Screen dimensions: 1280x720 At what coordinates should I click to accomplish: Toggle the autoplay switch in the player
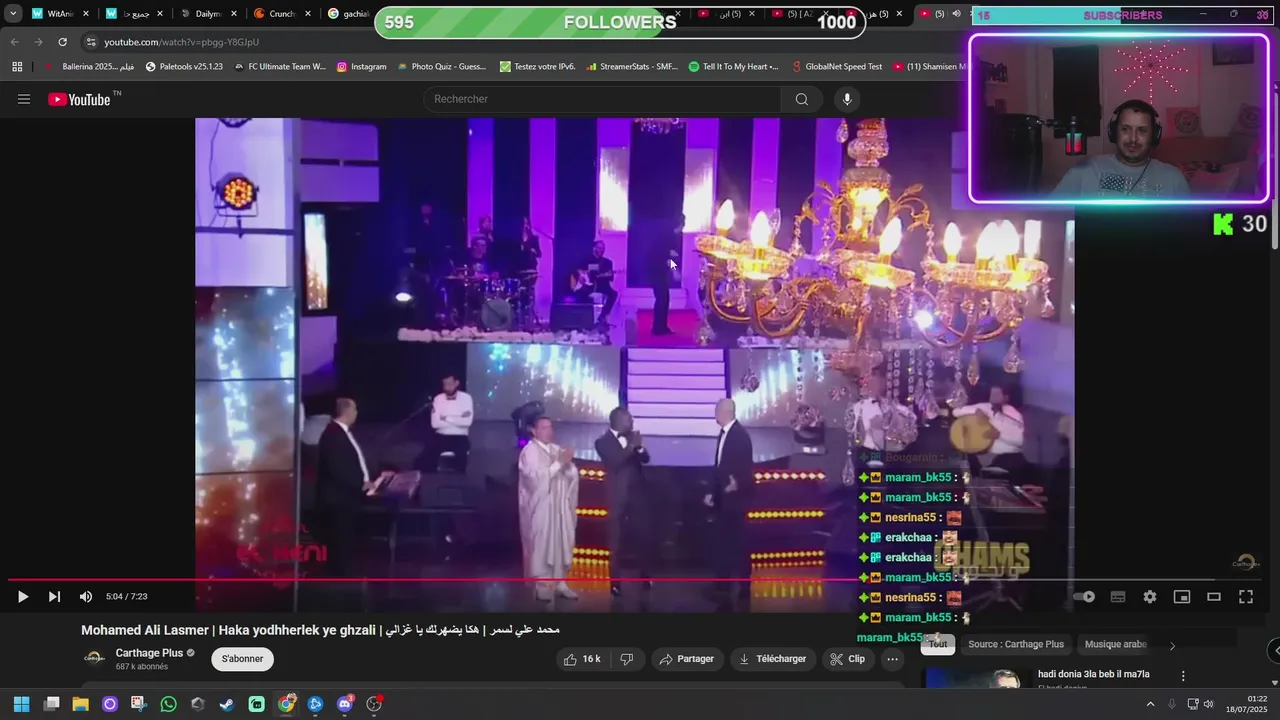pyautogui.click(x=1084, y=597)
